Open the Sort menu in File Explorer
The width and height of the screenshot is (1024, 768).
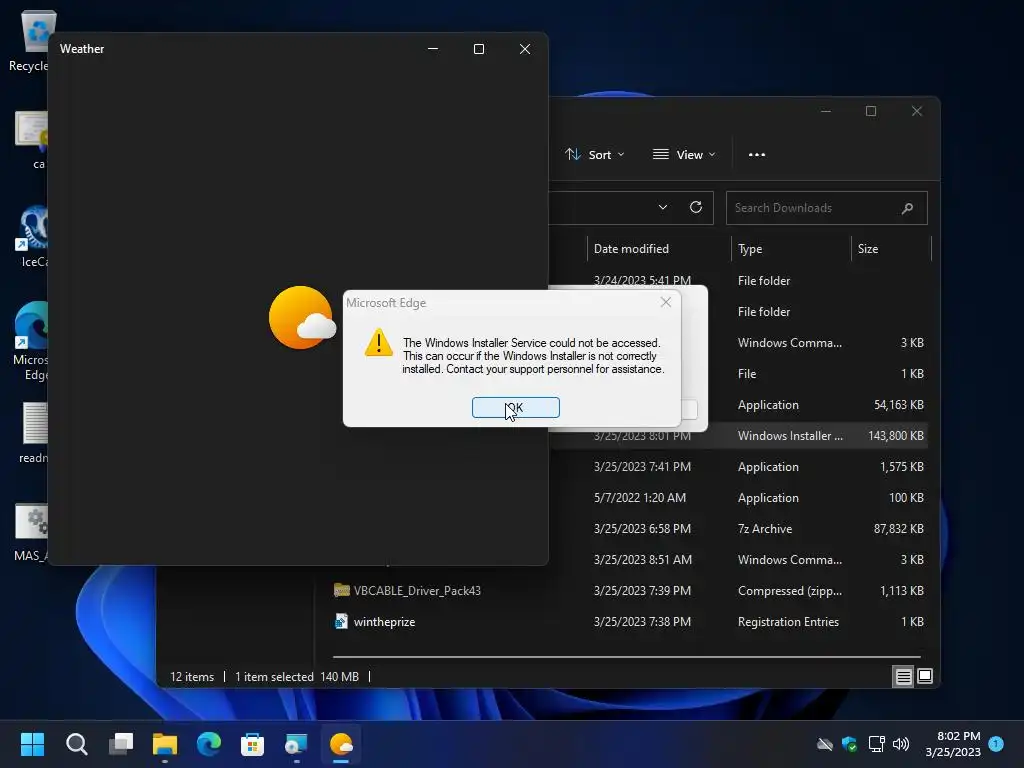coord(594,155)
